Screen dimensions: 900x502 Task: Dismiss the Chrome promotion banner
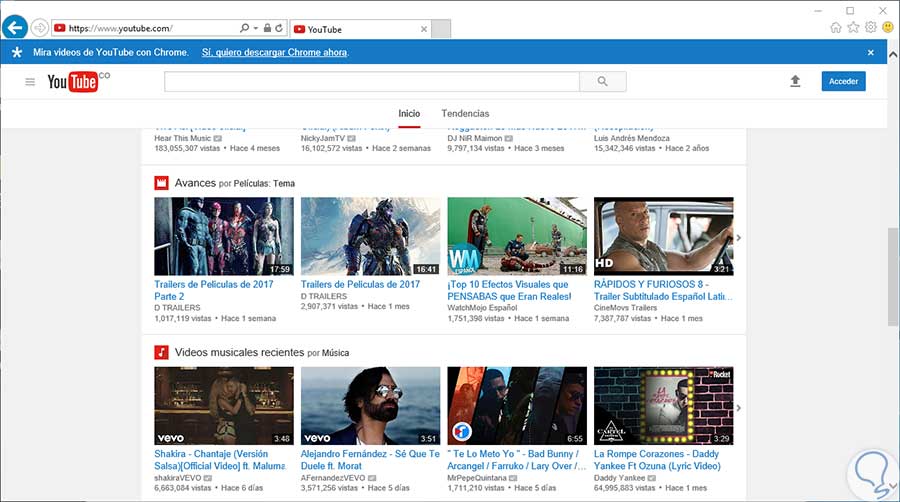coord(870,52)
